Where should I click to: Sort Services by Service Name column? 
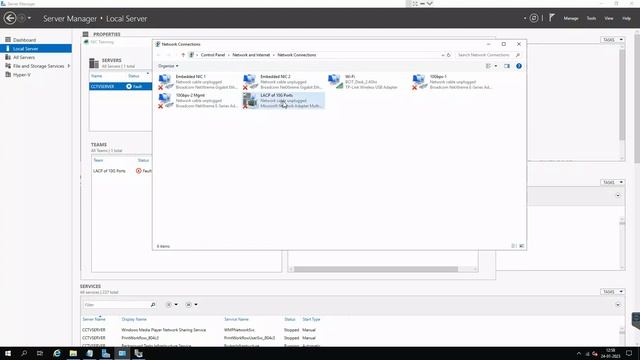236,319
